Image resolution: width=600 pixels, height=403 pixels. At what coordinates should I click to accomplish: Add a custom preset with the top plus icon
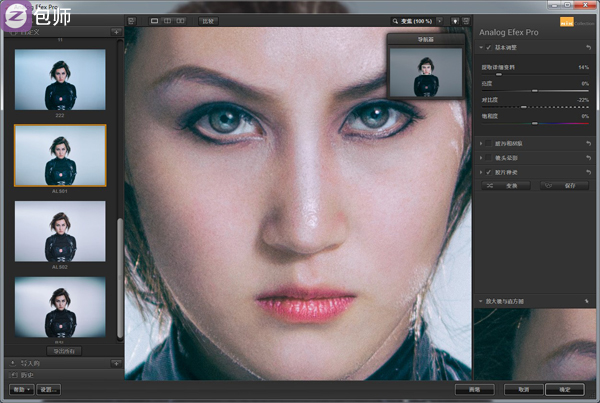[x=116, y=32]
